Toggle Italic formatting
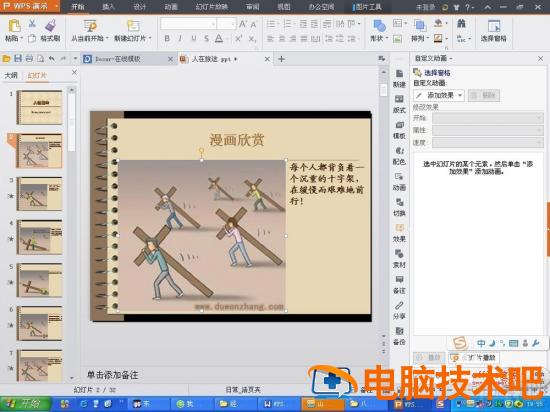This screenshot has height=412, width=550. click(180, 39)
